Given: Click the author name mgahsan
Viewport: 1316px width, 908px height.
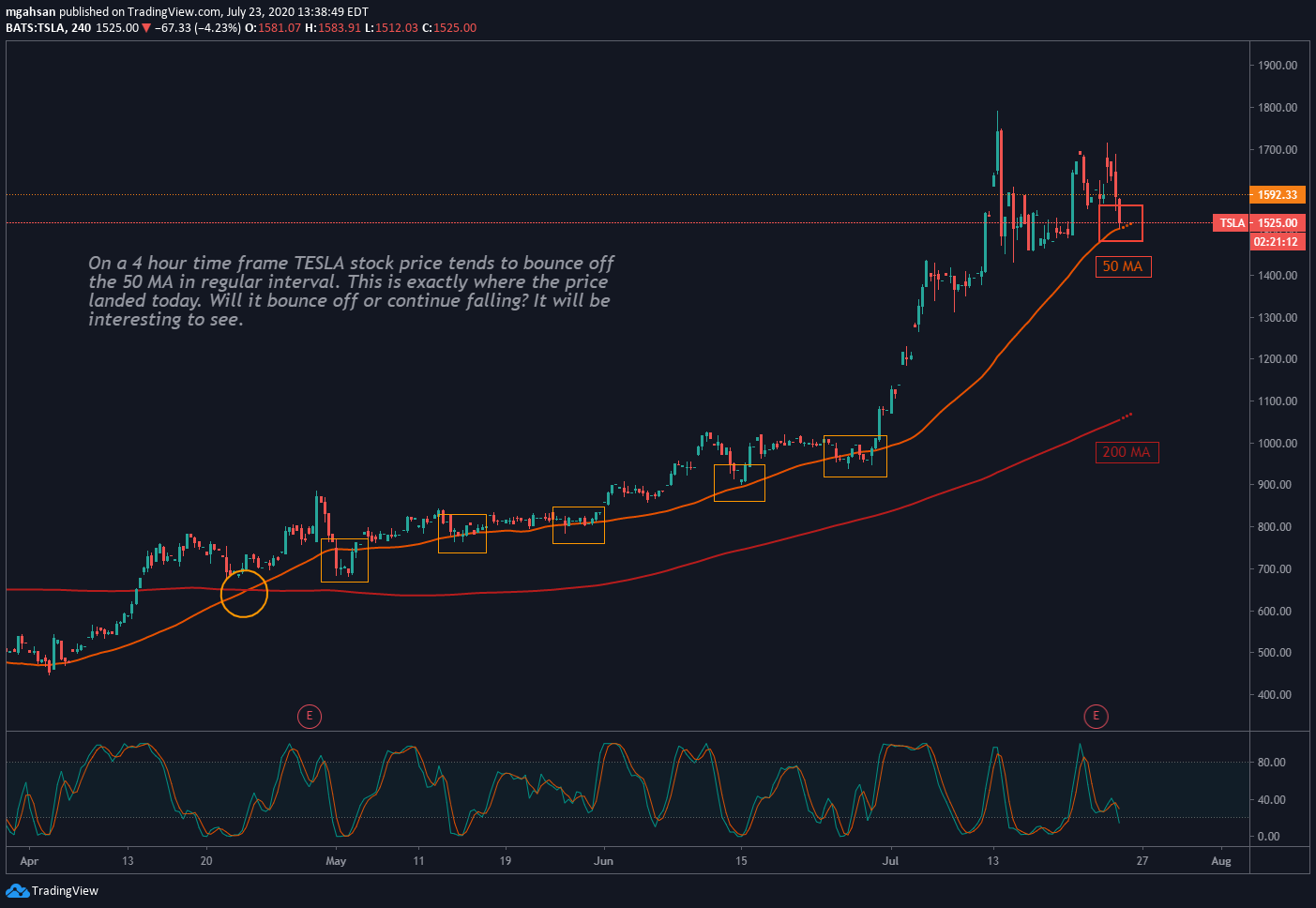Looking at the screenshot, I should point(31,12).
